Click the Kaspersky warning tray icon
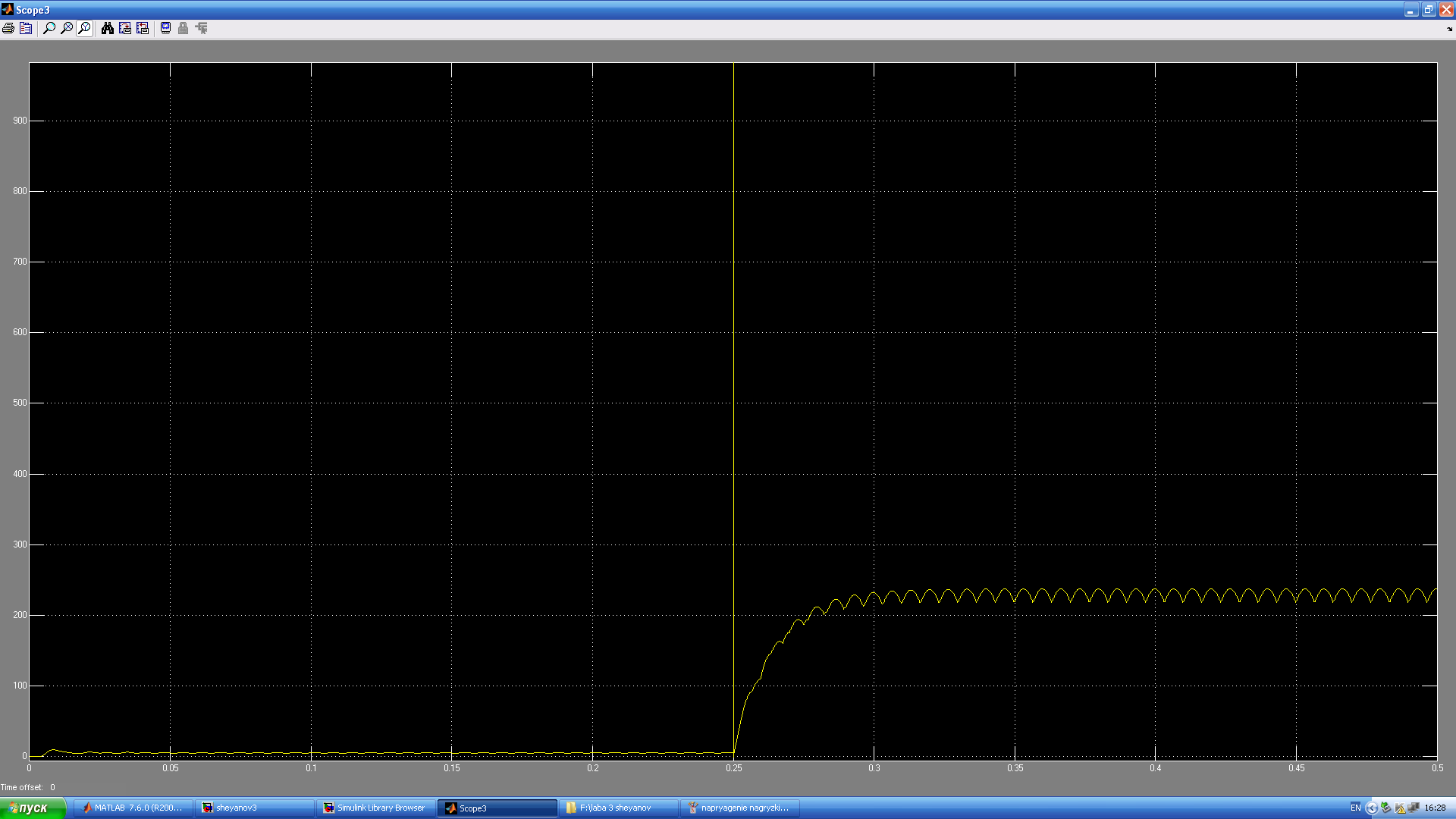The height and width of the screenshot is (819, 1456). 1400,808
